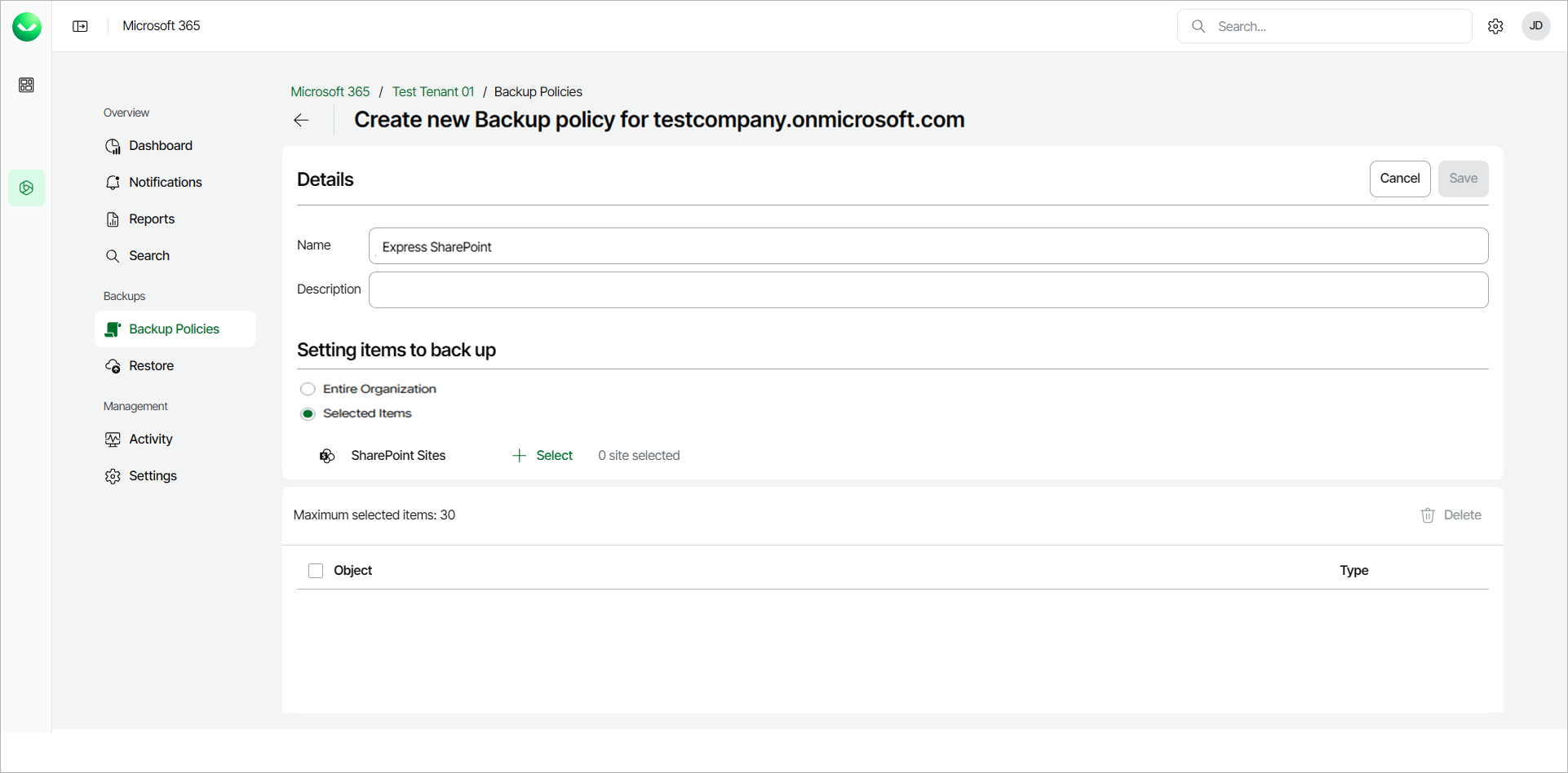Select the Selected Items radio option

308,414
